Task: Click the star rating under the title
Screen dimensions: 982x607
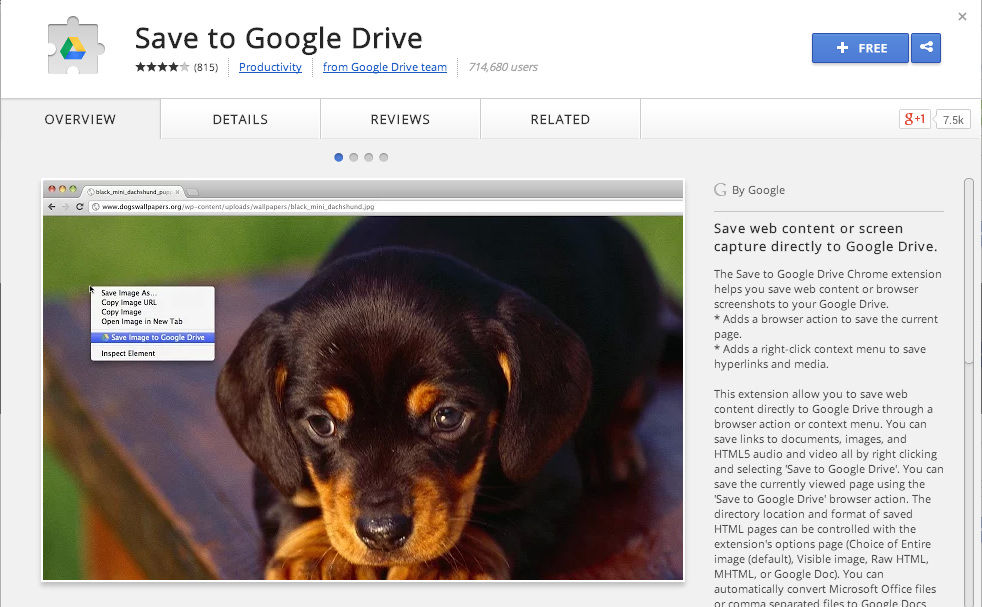Action: coord(162,67)
